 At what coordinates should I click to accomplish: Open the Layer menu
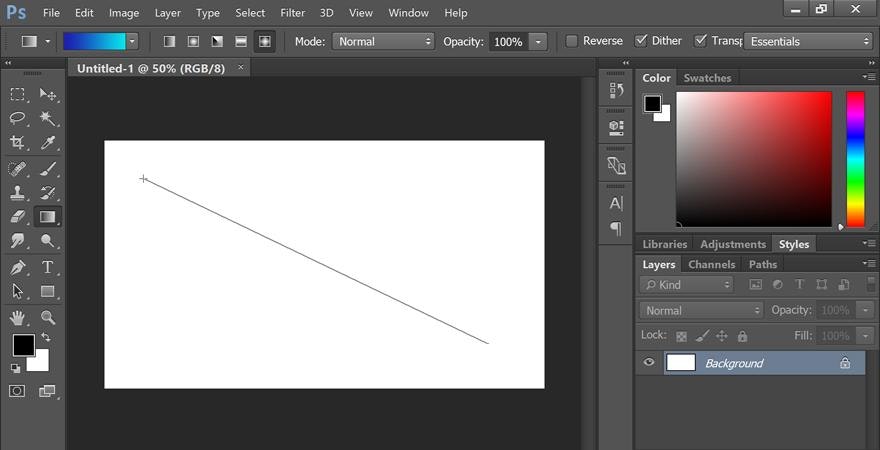168,12
